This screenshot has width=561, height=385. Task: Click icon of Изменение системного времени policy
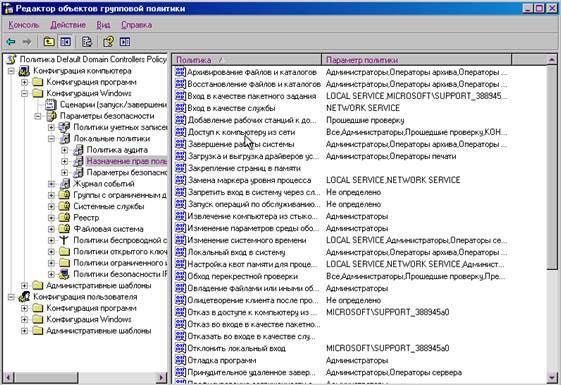[x=180, y=240]
